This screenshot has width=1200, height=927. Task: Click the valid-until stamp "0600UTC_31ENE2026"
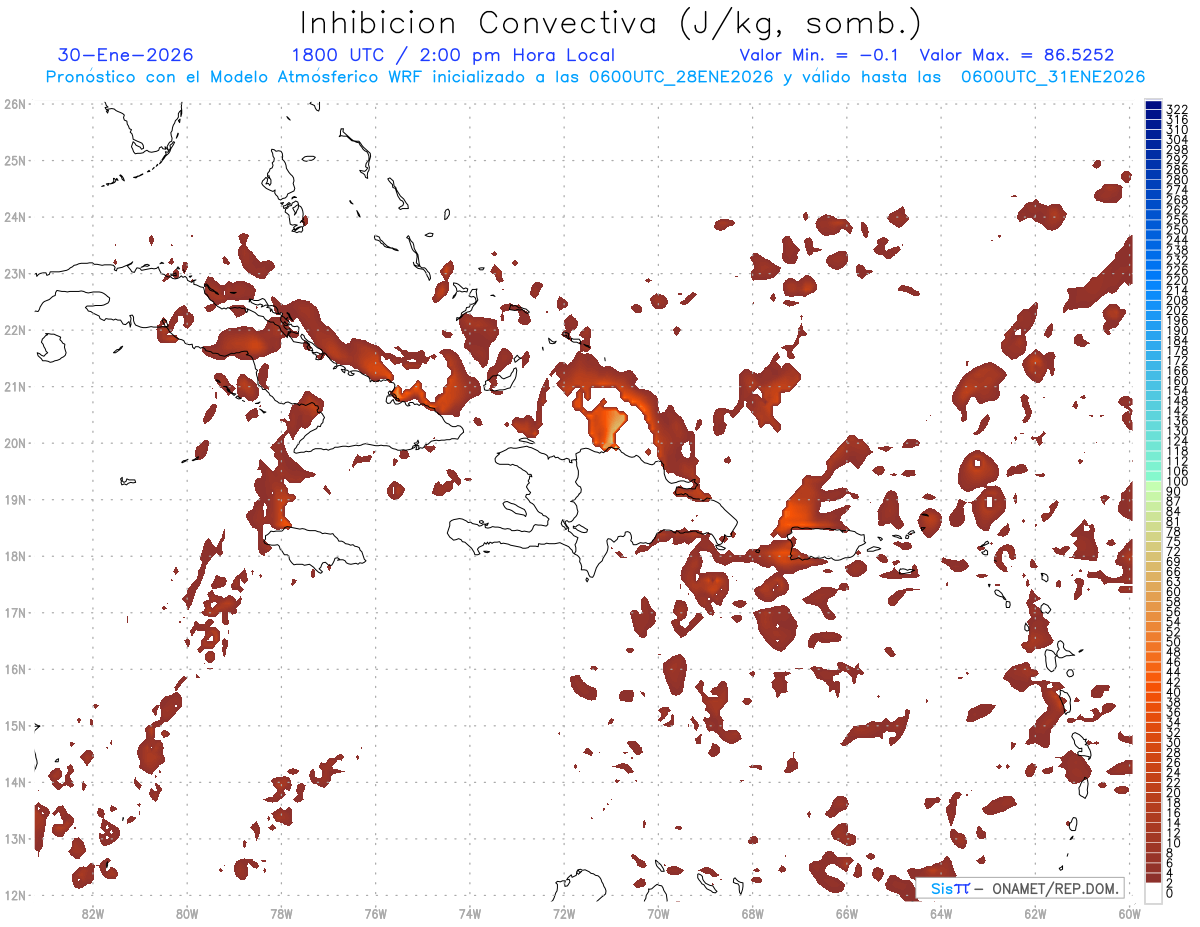1053,77
